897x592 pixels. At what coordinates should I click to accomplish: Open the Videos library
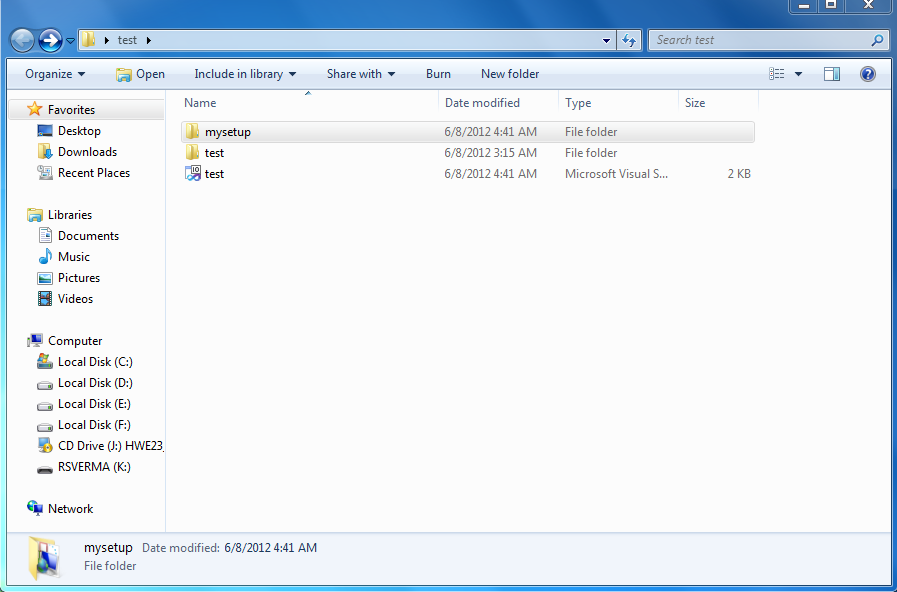[75, 299]
